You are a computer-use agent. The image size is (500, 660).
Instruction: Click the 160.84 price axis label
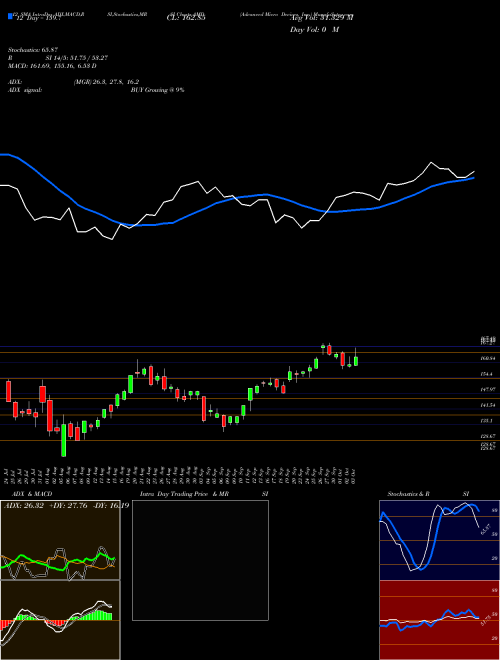487,359
